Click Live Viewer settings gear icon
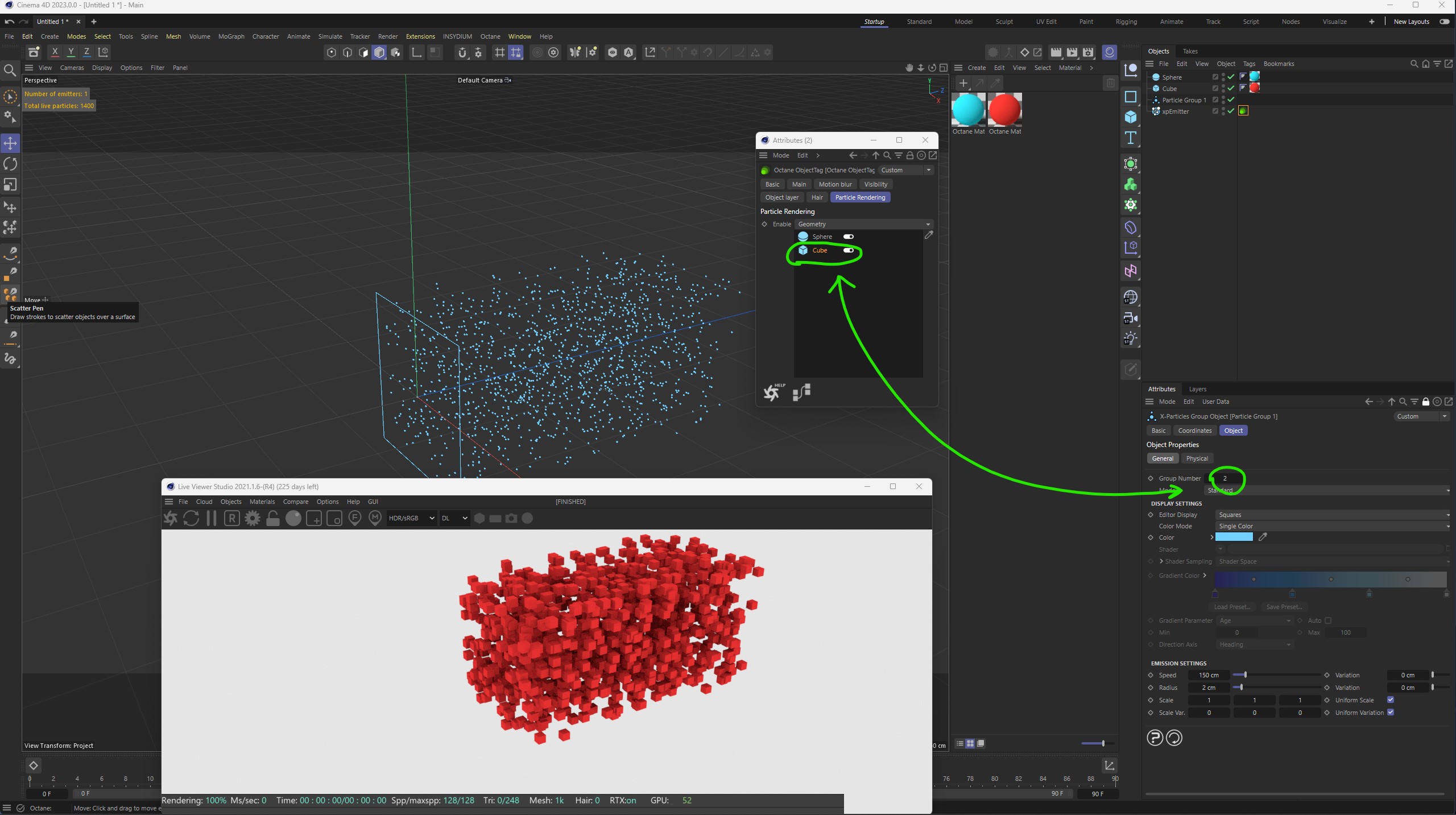This screenshot has height=815, width=1456. [x=253, y=518]
